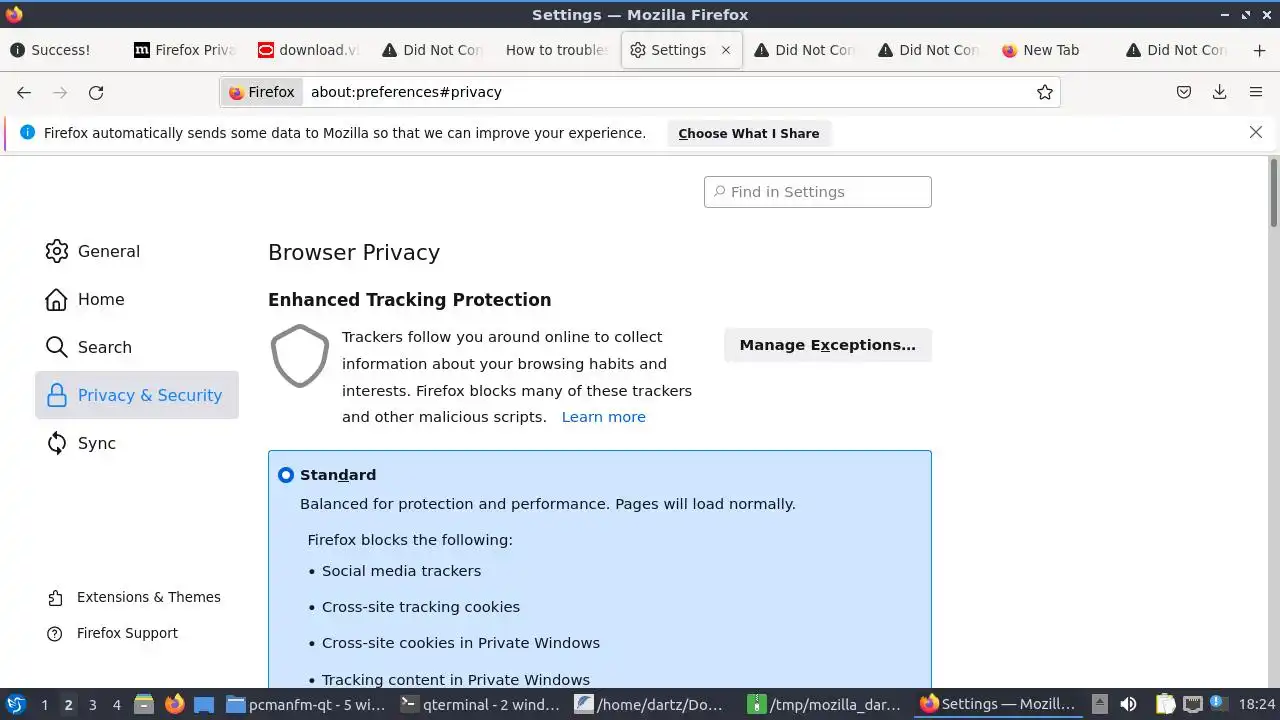Open Sync settings category
The image size is (1280, 720).
(137, 443)
